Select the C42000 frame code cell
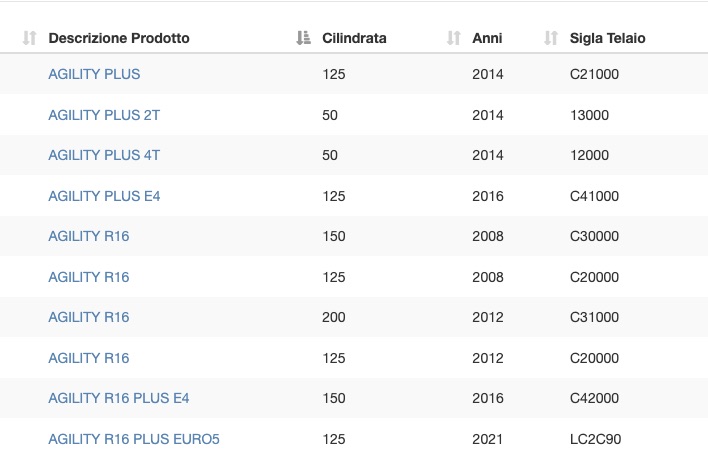This screenshot has width=708, height=465. point(594,398)
